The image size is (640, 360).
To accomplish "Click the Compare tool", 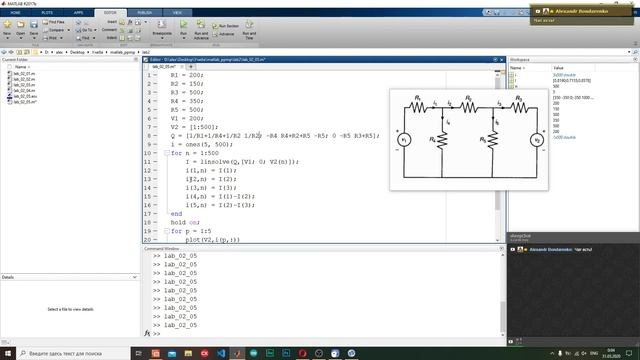I will point(53,30).
